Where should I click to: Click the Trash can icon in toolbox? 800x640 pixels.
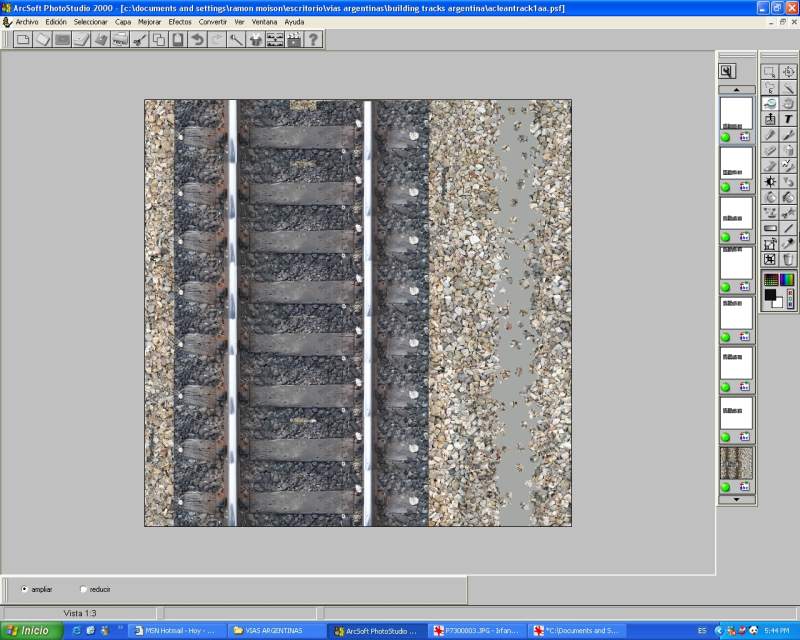tap(789, 259)
